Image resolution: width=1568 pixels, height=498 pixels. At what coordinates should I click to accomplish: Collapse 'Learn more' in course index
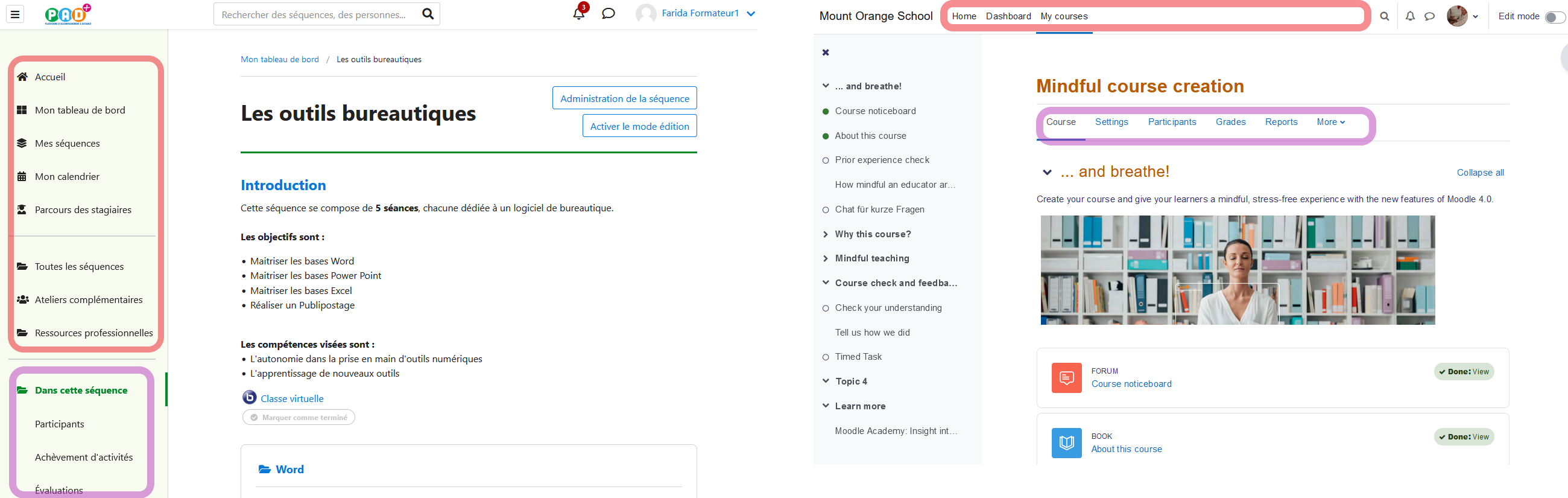coord(826,406)
